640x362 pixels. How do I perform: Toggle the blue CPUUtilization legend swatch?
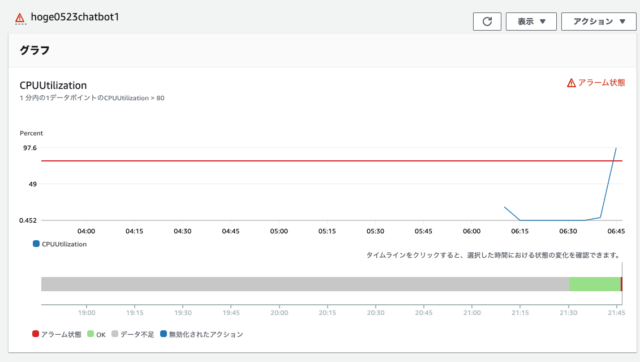coord(36,244)
